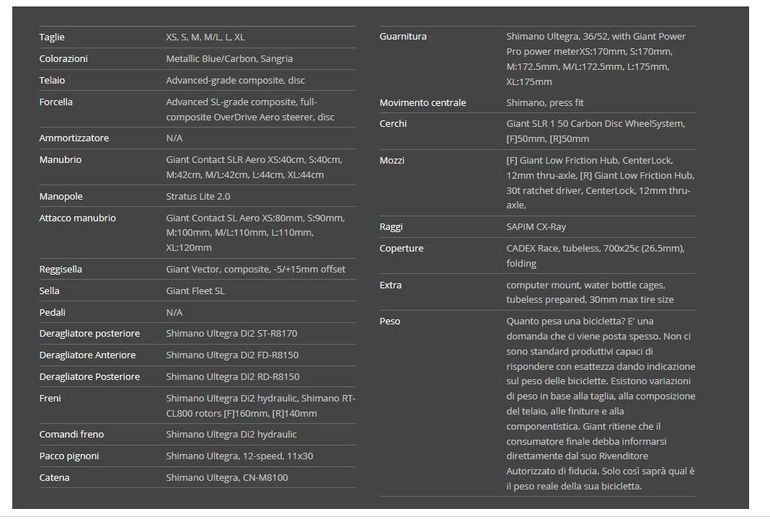Click the Taglie row label

click(x=52, y=37)
